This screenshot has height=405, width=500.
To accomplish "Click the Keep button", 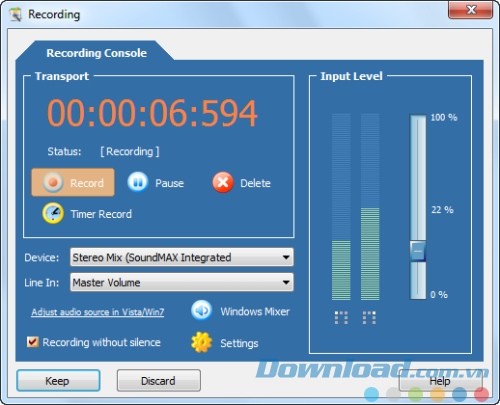I will coord(58,380).
